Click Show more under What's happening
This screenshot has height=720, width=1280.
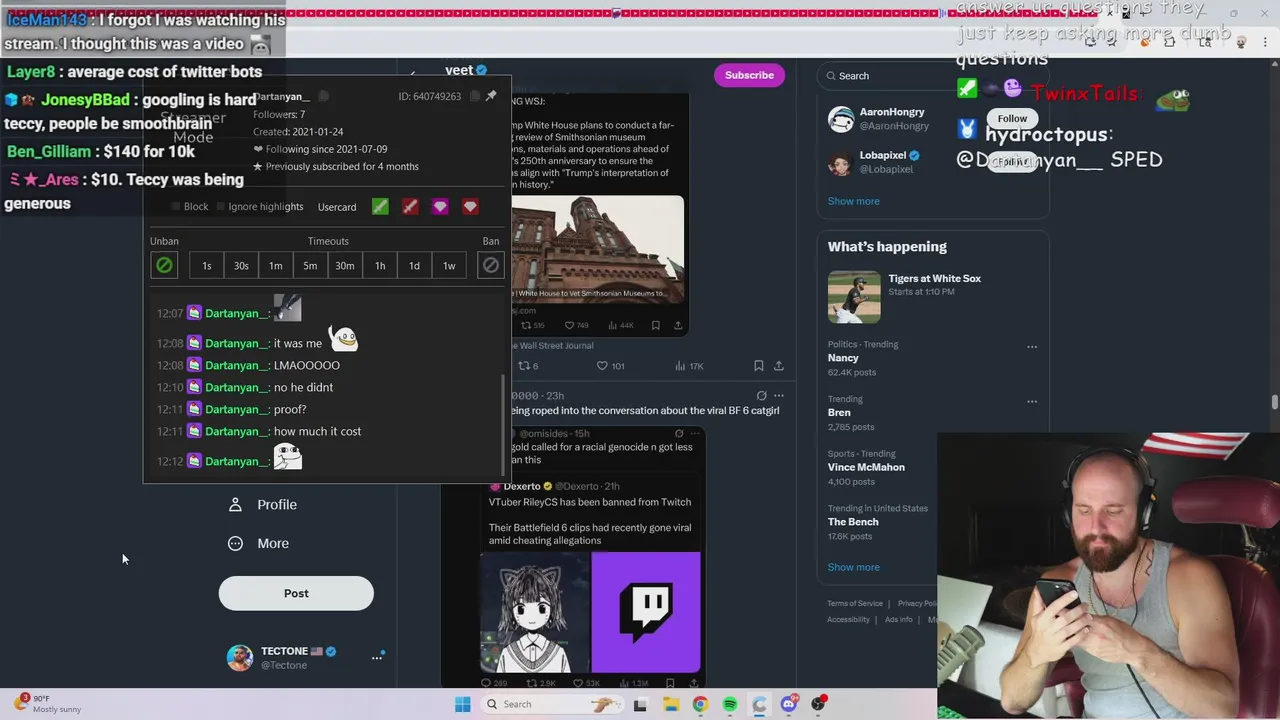coord(853,567)
